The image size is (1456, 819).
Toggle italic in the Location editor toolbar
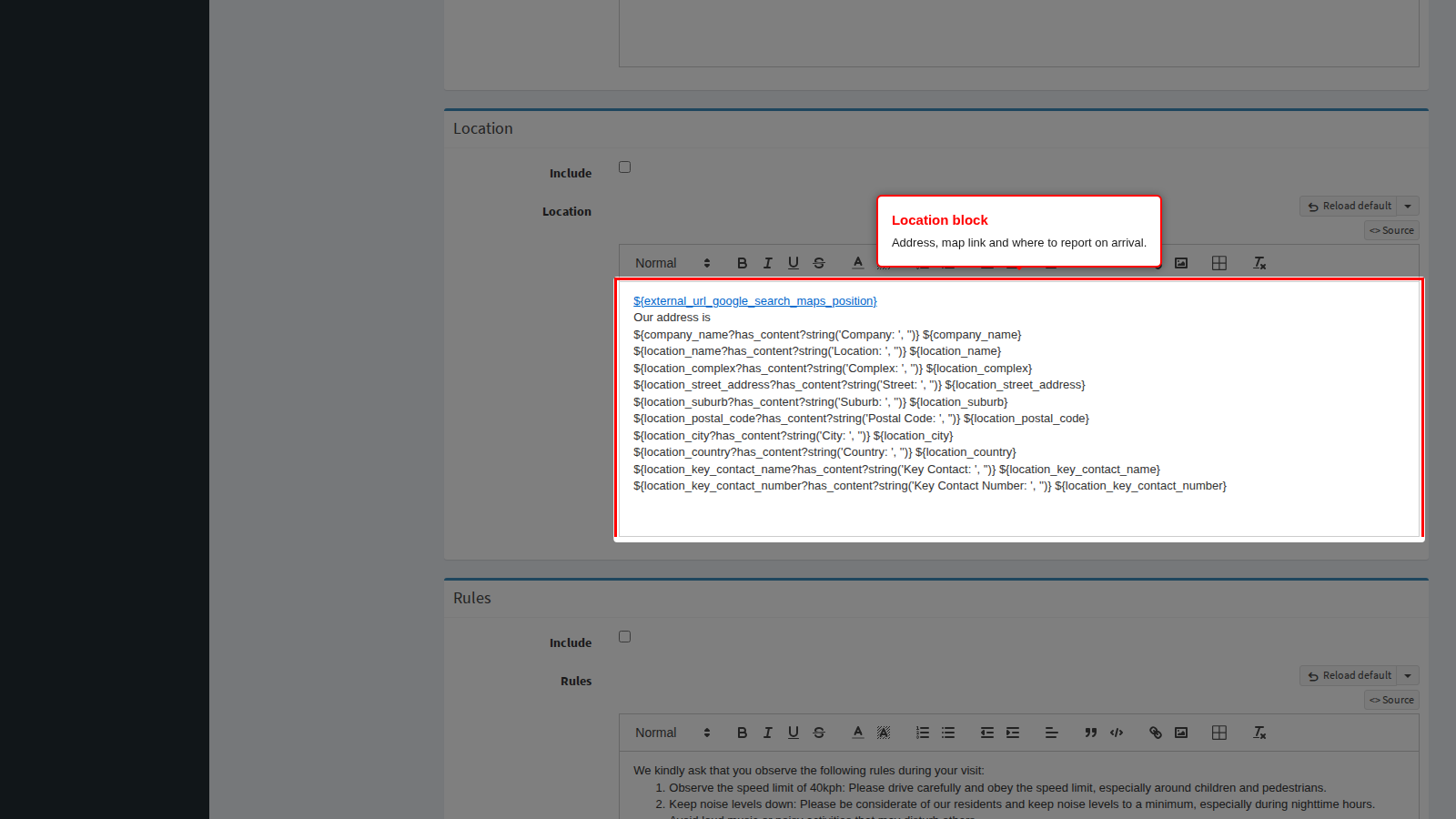coord(767,263)
